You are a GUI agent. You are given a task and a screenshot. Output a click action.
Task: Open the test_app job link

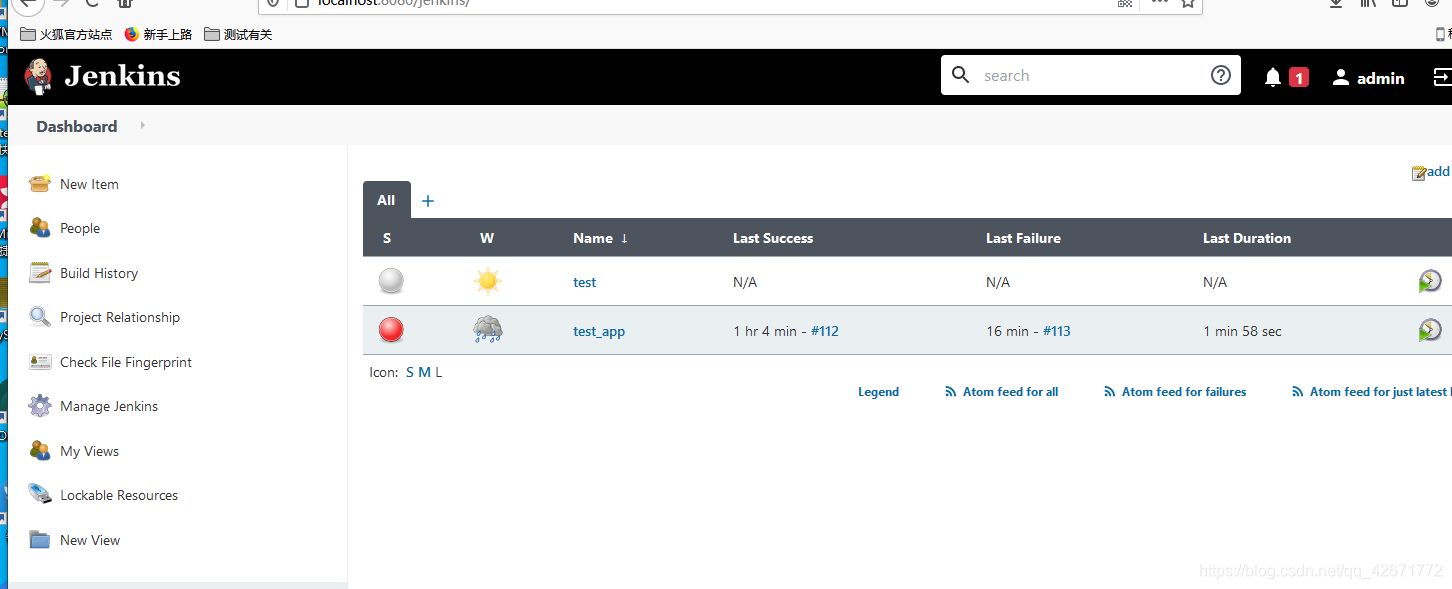coord(599,331)
